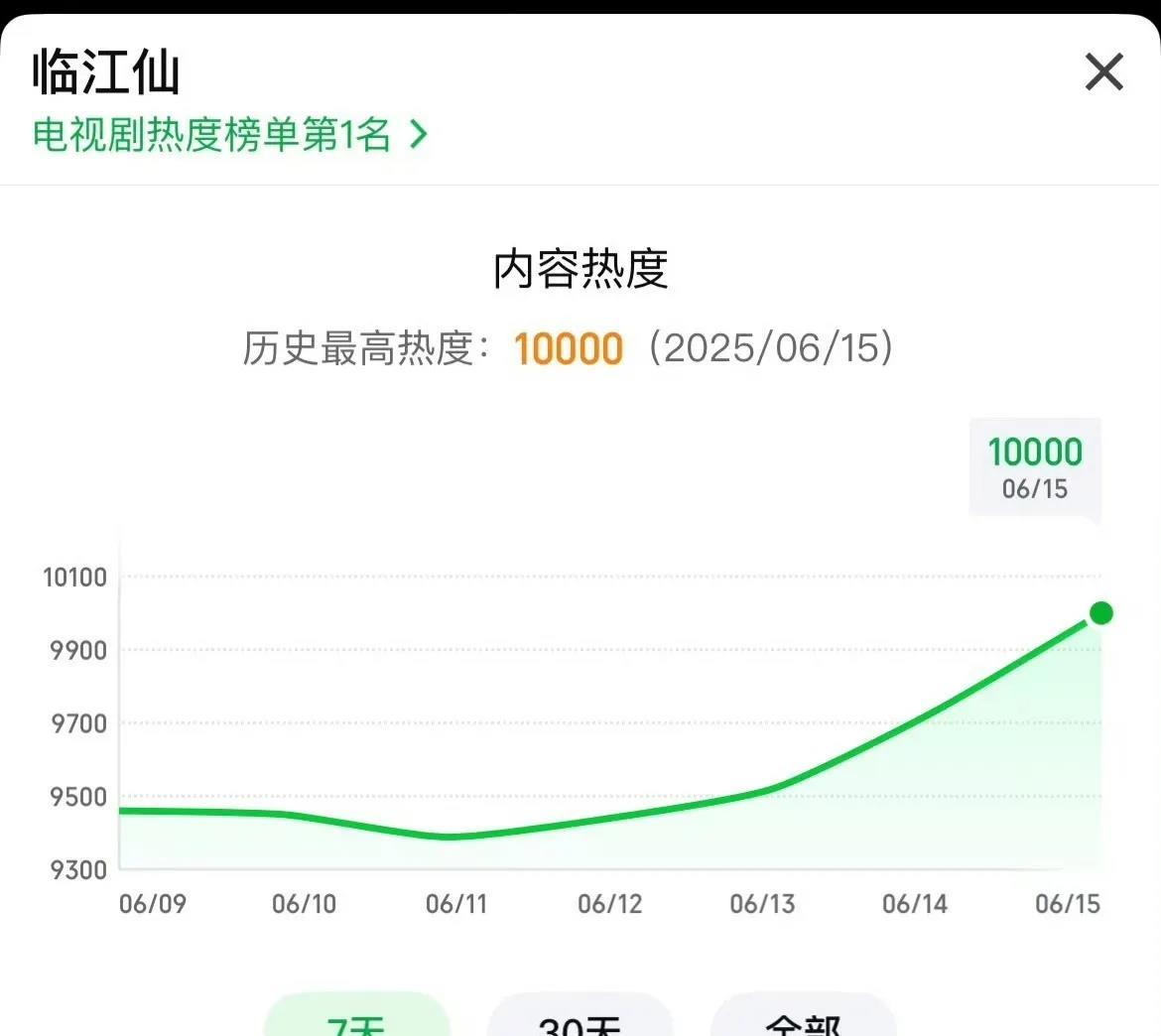Click the 9700 y-axis value
Image resolution: width=1161 pixels, height=1036 pixels.
point(78,723)
